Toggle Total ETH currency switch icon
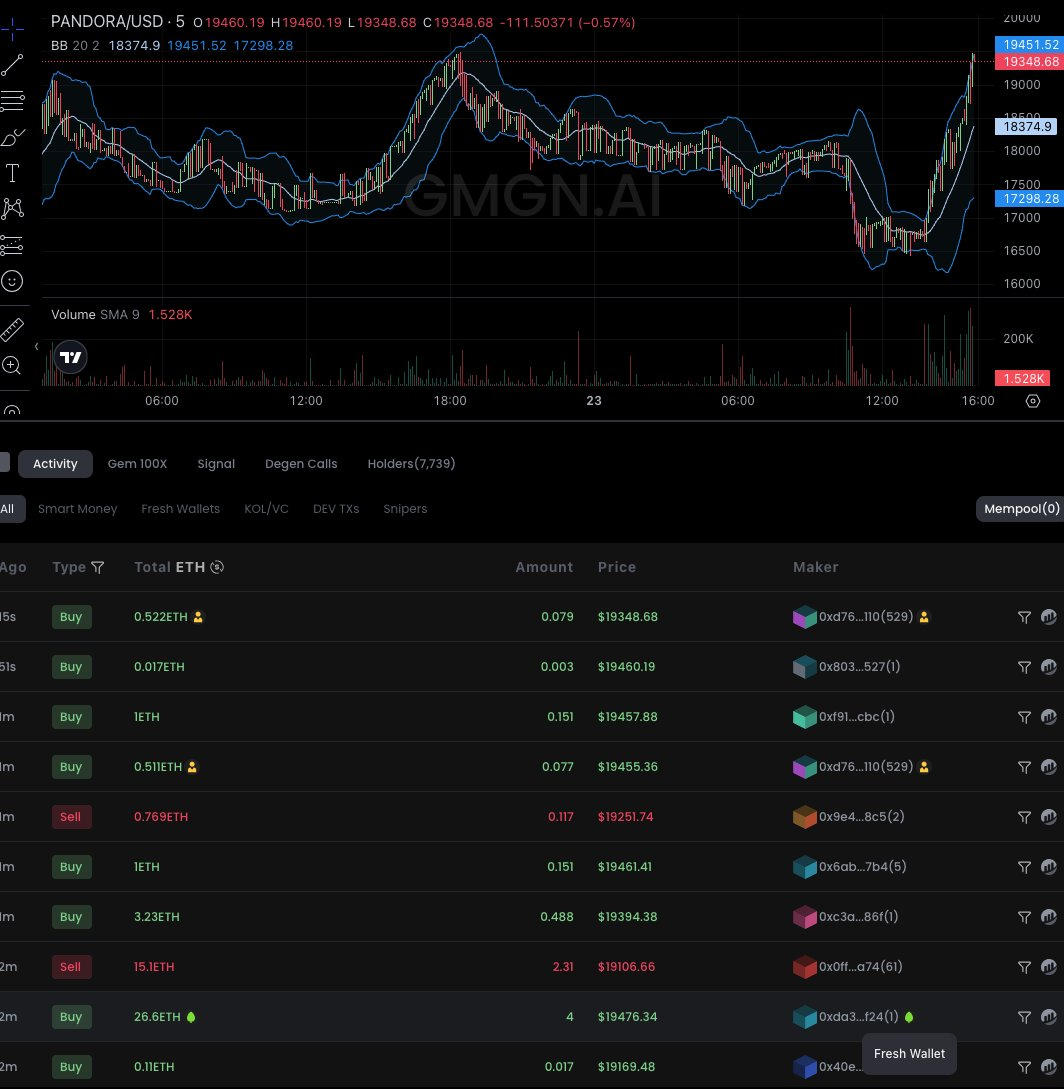Viewport: 1064px width, 1089px height. tap(217, 567)
